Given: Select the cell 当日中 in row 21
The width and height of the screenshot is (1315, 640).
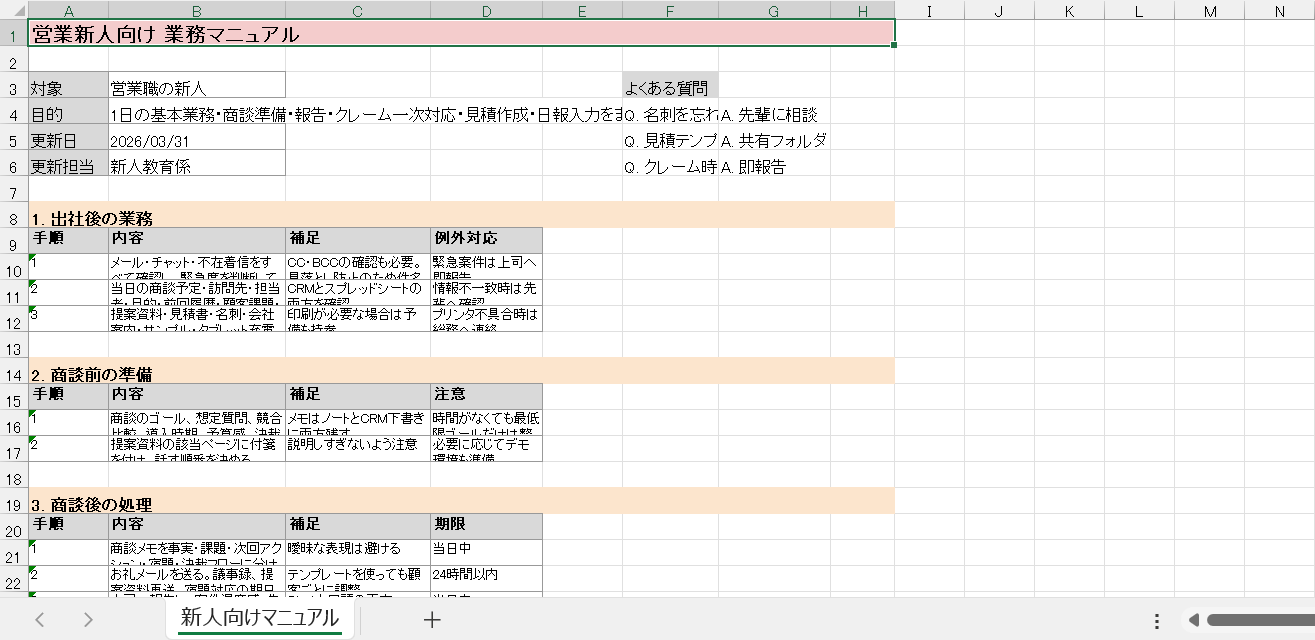Looking at the screenshot, I should coord(486,553).
